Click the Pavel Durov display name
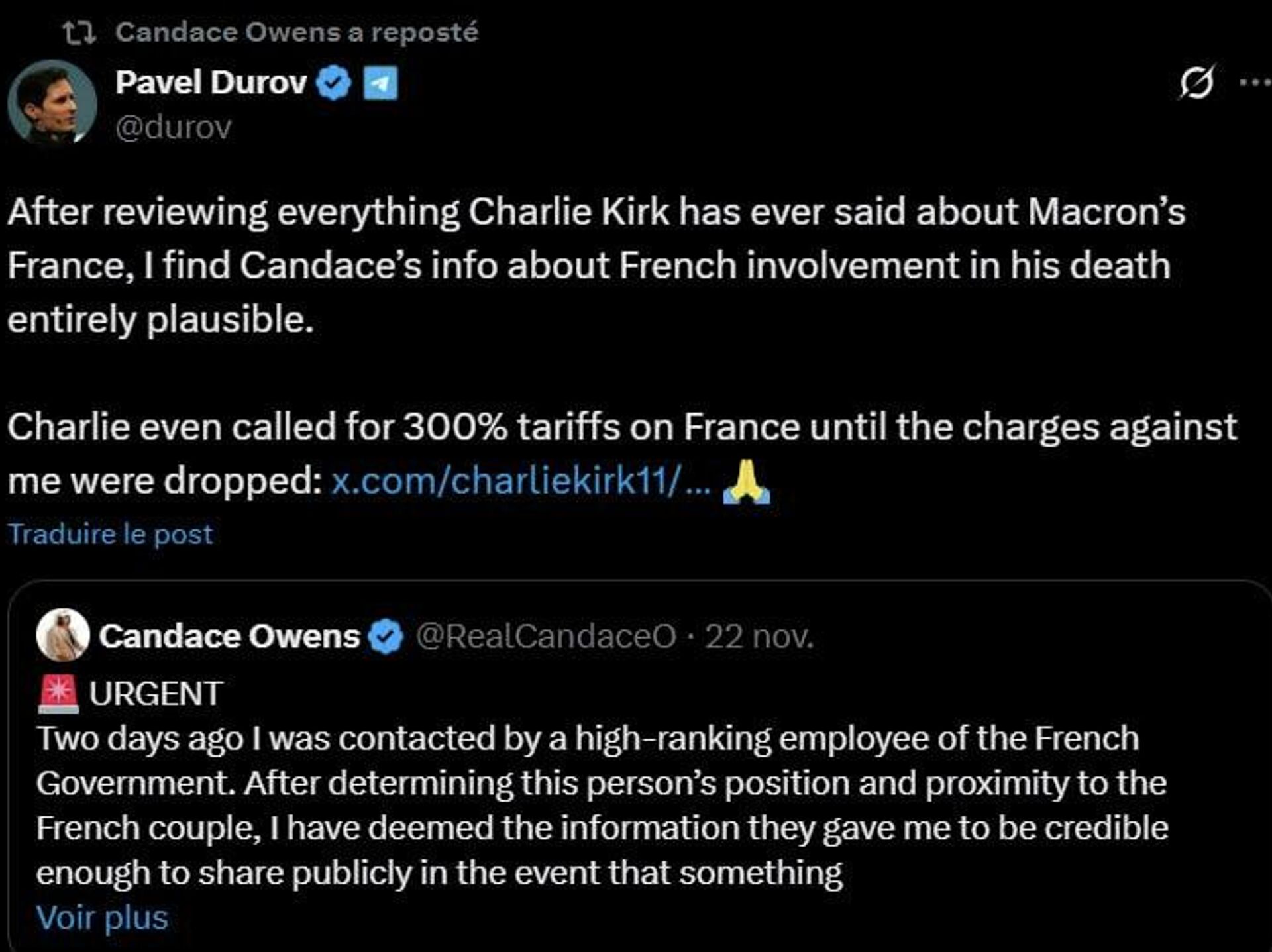Screen dimensions: 1272x952 [x=211, y=83]
